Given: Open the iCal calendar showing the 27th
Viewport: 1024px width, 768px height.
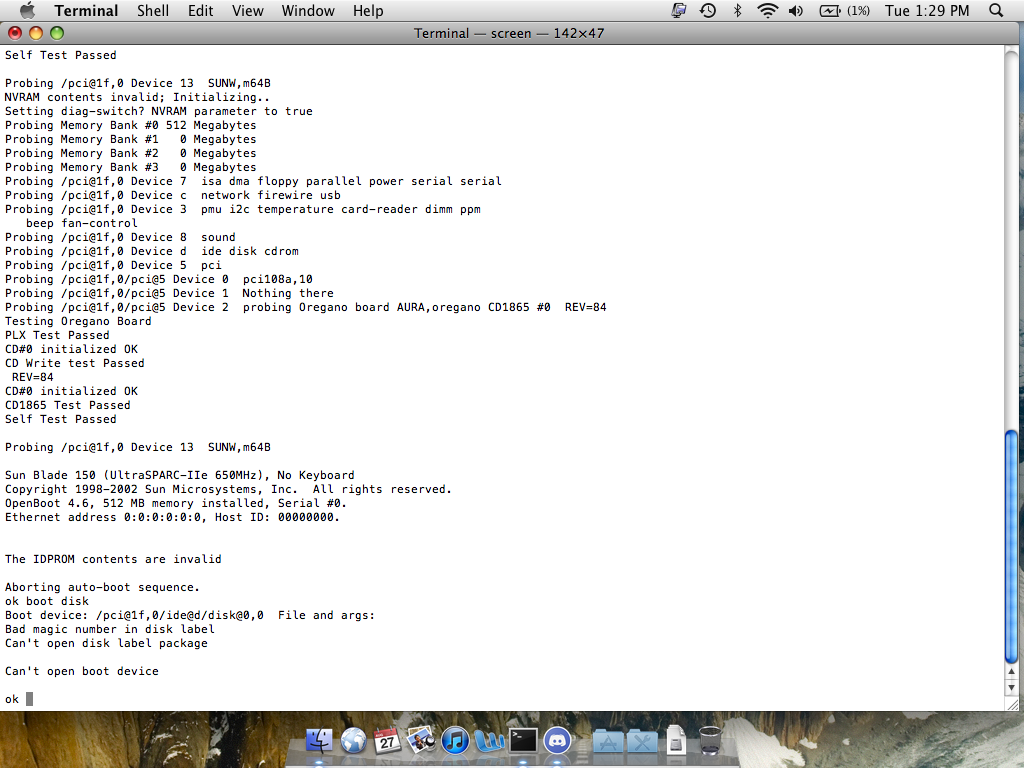Looking at the screenshot, I should tap(386, 740).
